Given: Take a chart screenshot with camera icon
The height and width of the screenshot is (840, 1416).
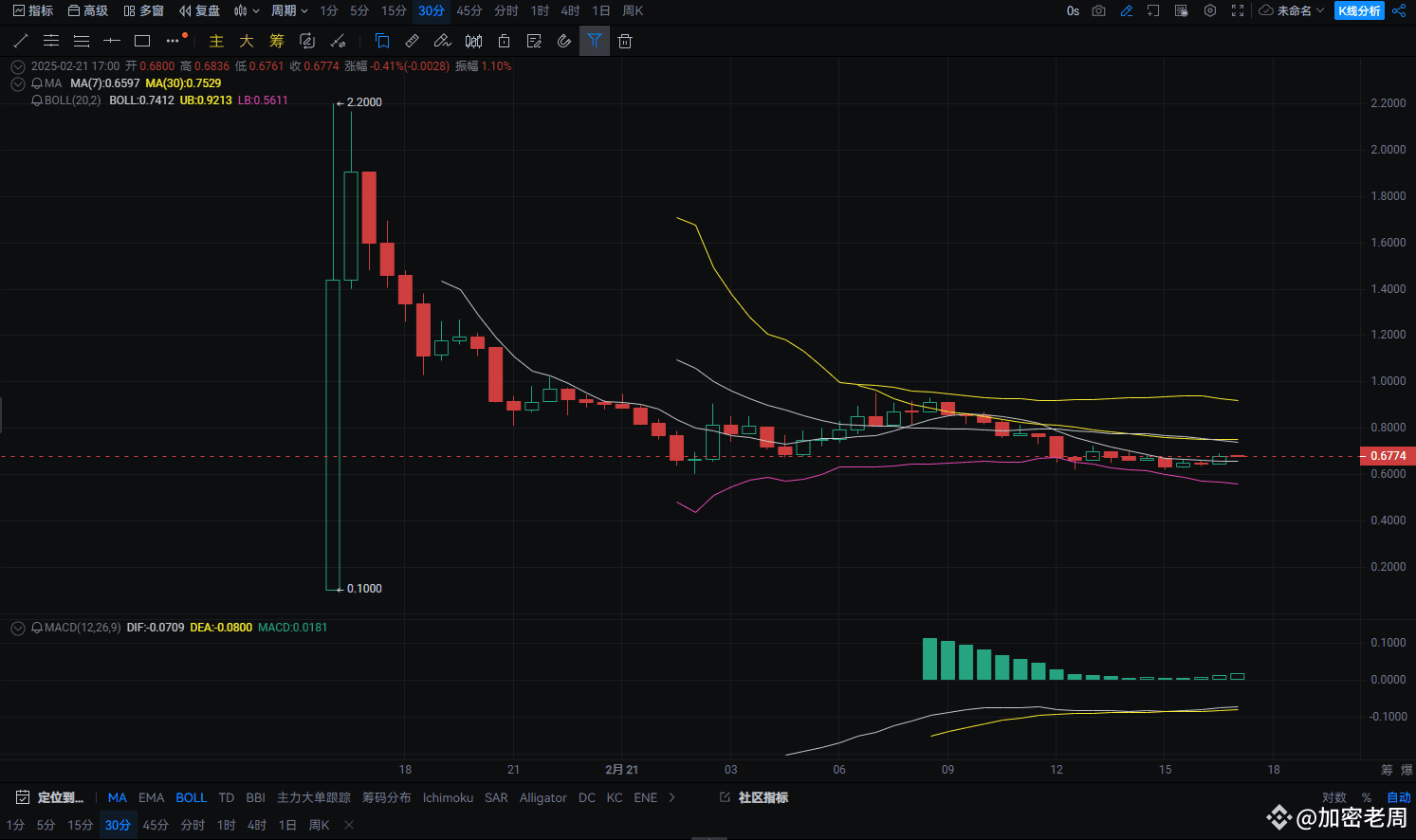Looking at the screenshot, I should point(1098,10).
